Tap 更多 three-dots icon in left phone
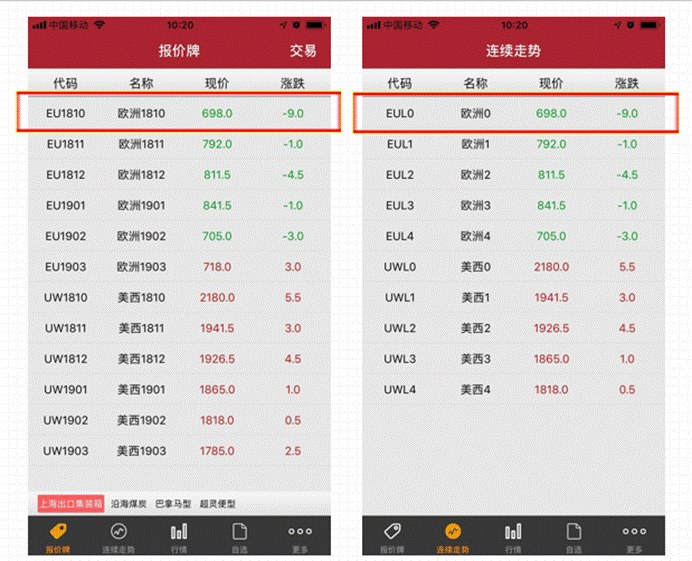692x561 pixels. click(299, 531)
